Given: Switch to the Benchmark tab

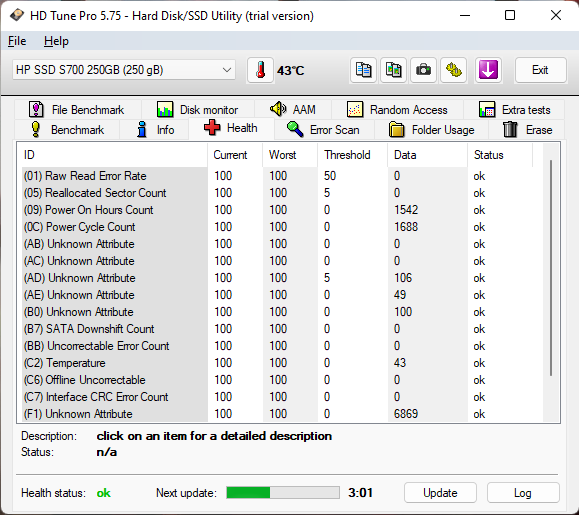Looking at the screenshot, I should tap(68, 130).
